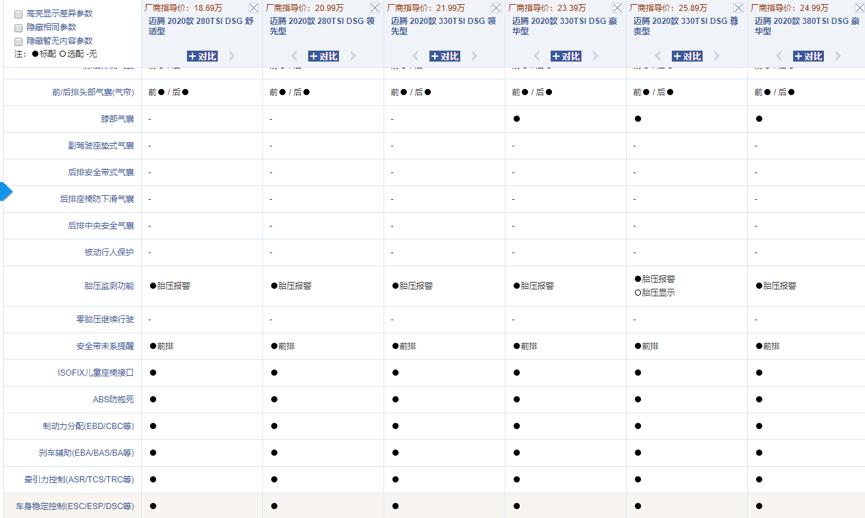865x518 pixels.
Task: Move 330TSI 豪华型 column left
Action: (x=537, y=56)
